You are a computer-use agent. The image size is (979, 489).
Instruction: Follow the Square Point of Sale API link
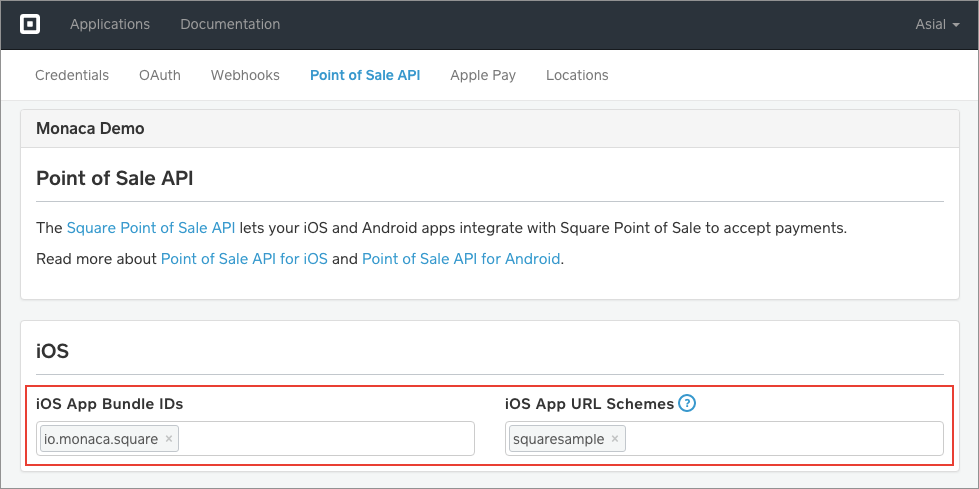point(151,228)
